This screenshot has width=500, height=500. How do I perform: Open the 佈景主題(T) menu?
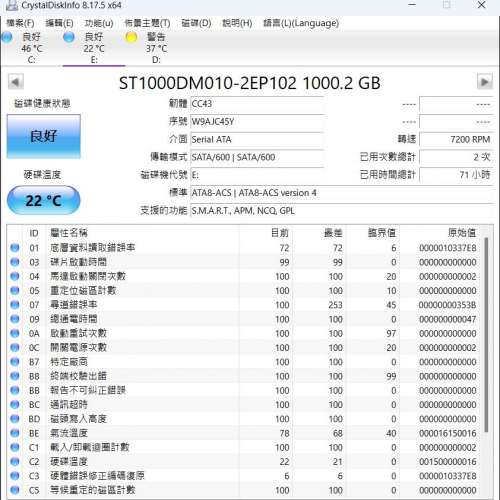[x=147, y=23]
